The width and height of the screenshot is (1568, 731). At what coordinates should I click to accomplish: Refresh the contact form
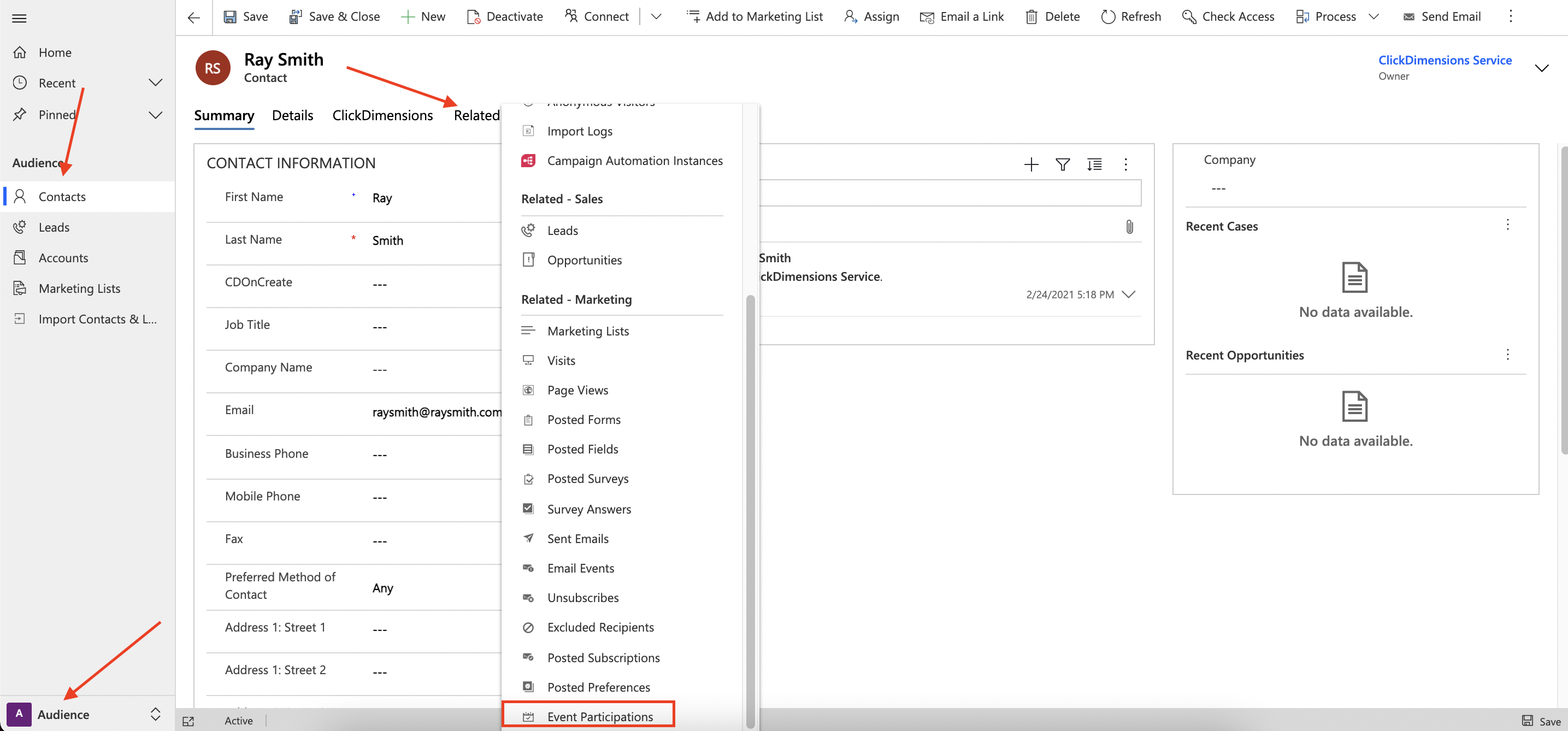pyautogui.click(x=1131, y=17)
